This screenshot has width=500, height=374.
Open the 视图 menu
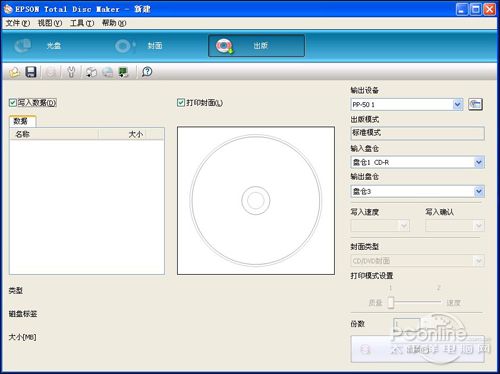point(50,23)
